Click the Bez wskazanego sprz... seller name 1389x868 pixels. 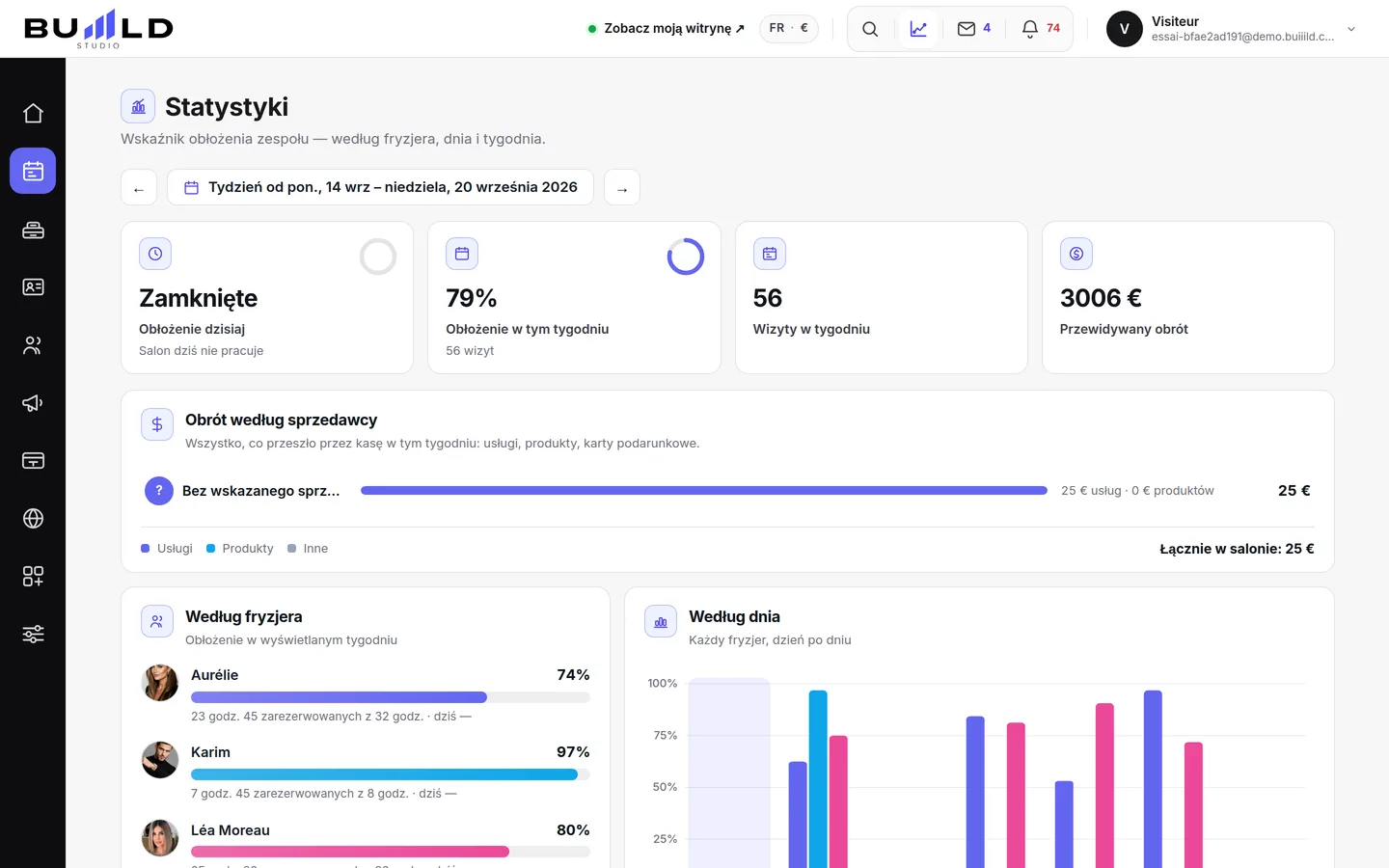(x=261, y=491)
